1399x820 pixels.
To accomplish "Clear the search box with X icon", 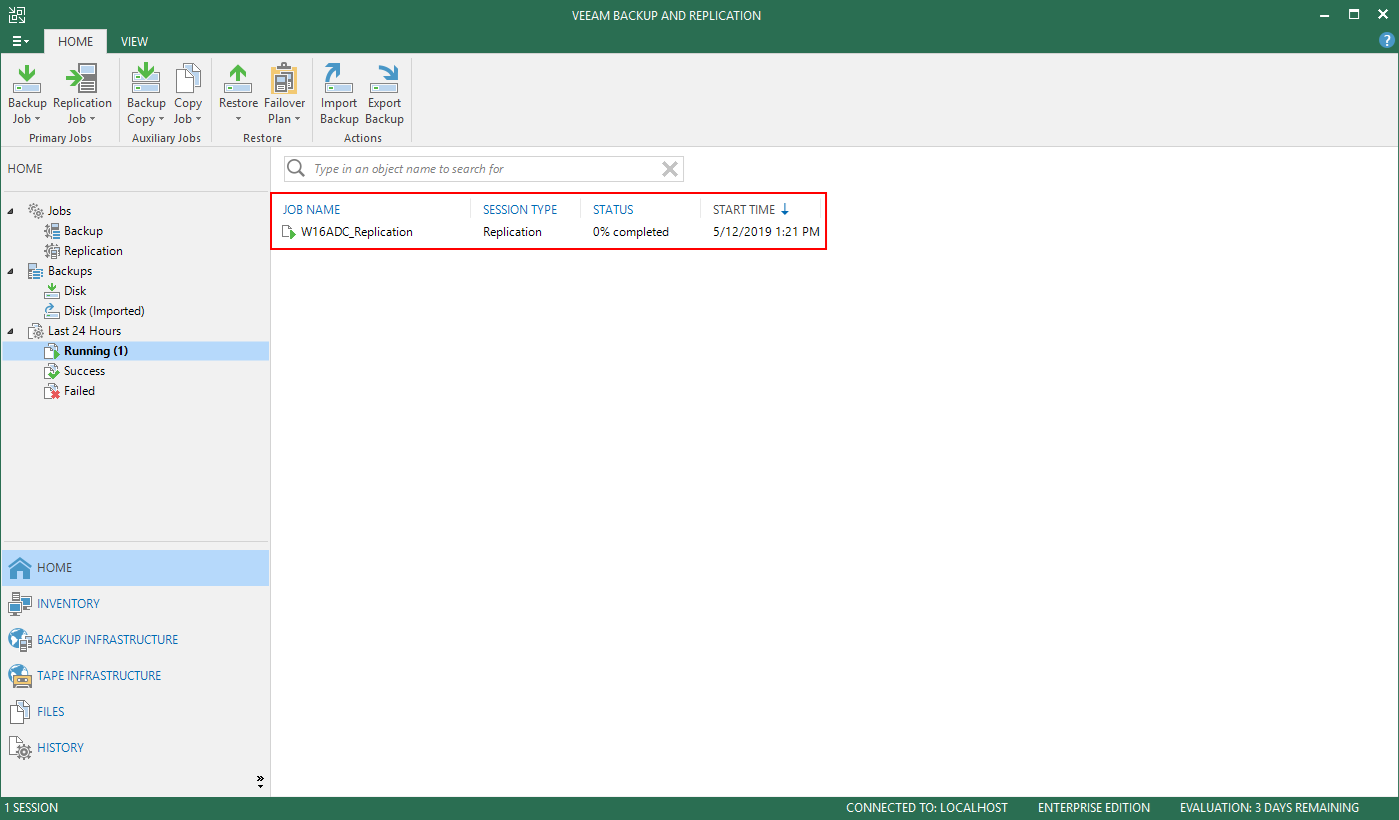I will click(670, 169).
